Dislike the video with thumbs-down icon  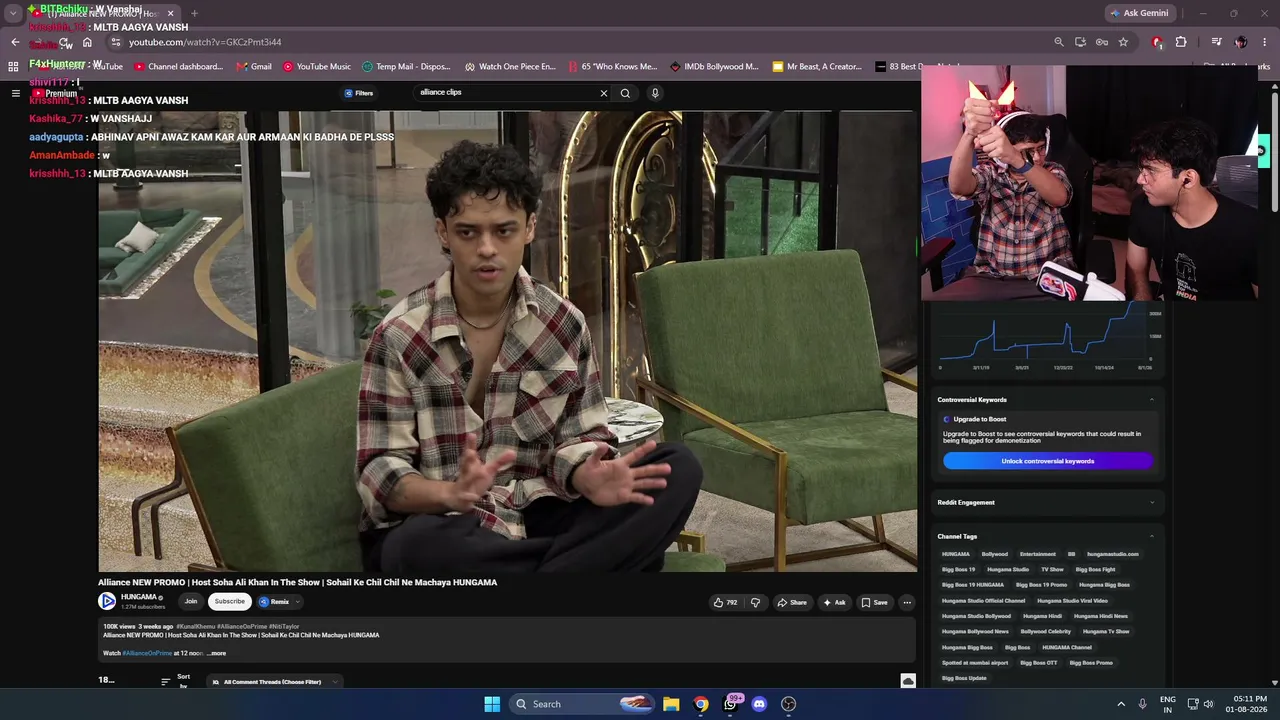click(x=755, y=602)
